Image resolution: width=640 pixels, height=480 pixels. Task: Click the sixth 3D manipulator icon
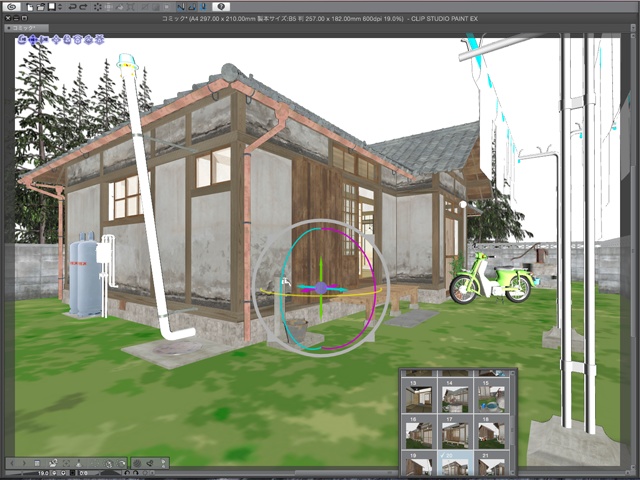(x=78, y=40)
